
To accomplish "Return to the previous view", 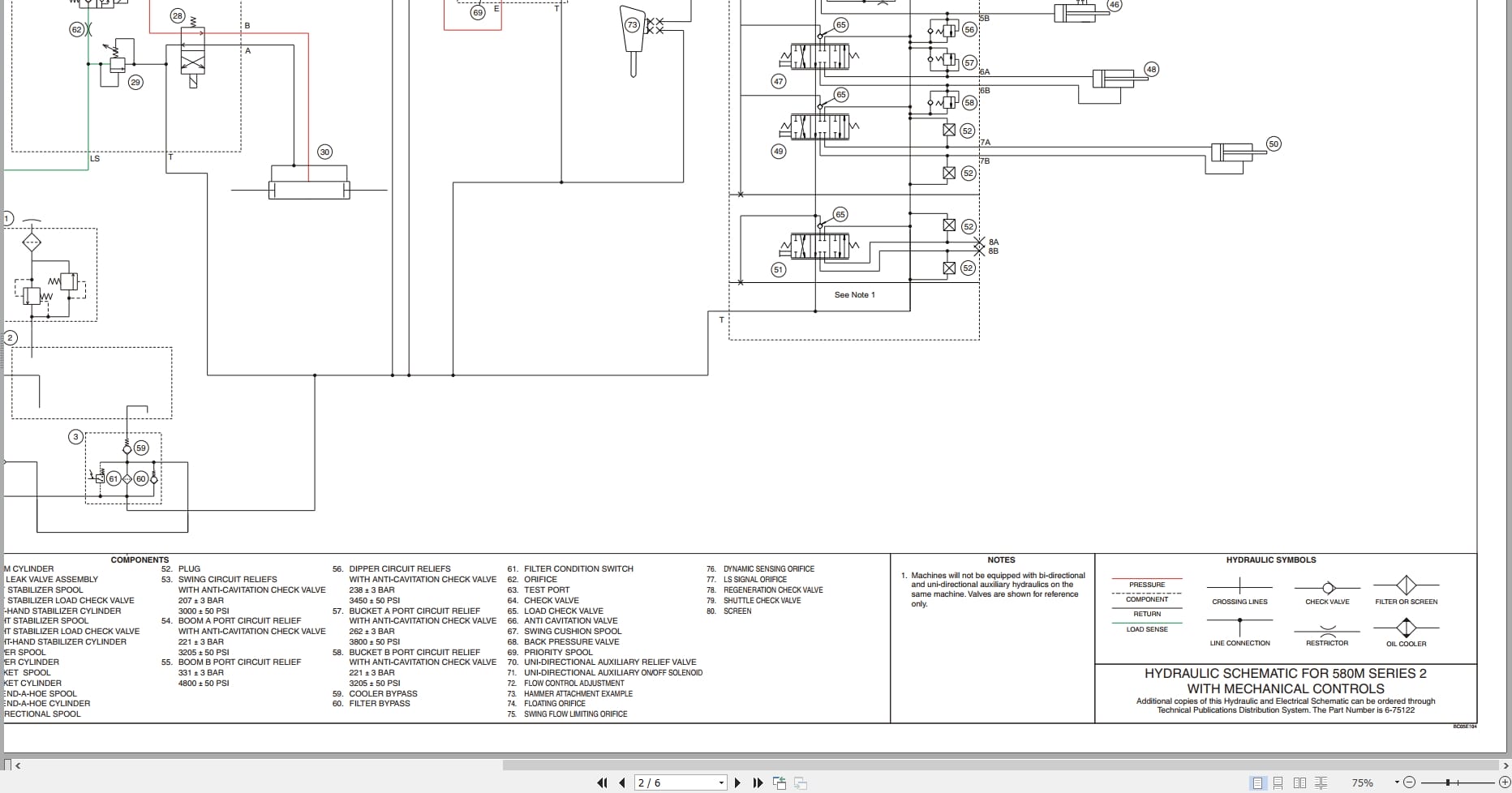I will point(780,782).
